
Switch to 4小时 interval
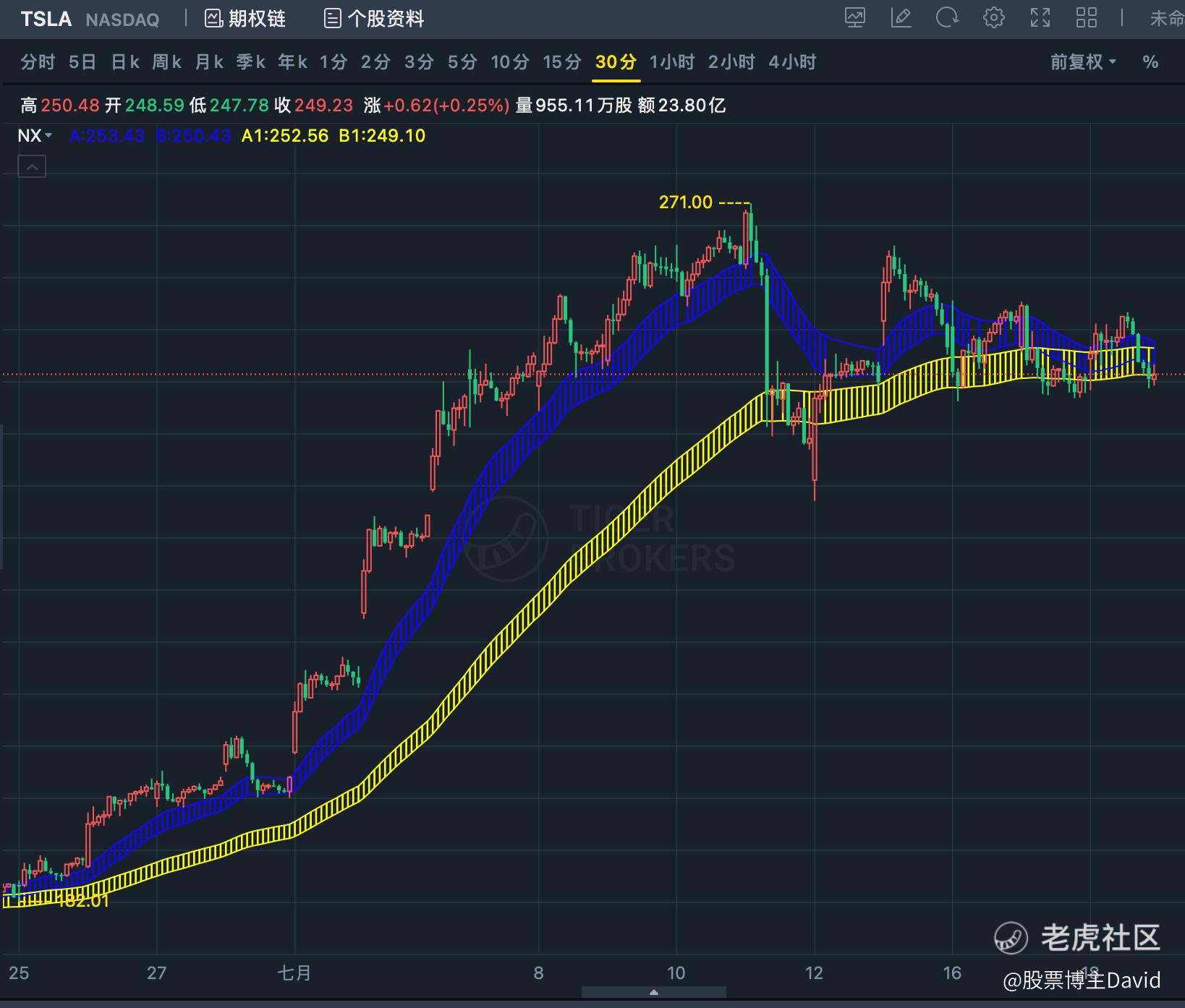click(792, 62)
